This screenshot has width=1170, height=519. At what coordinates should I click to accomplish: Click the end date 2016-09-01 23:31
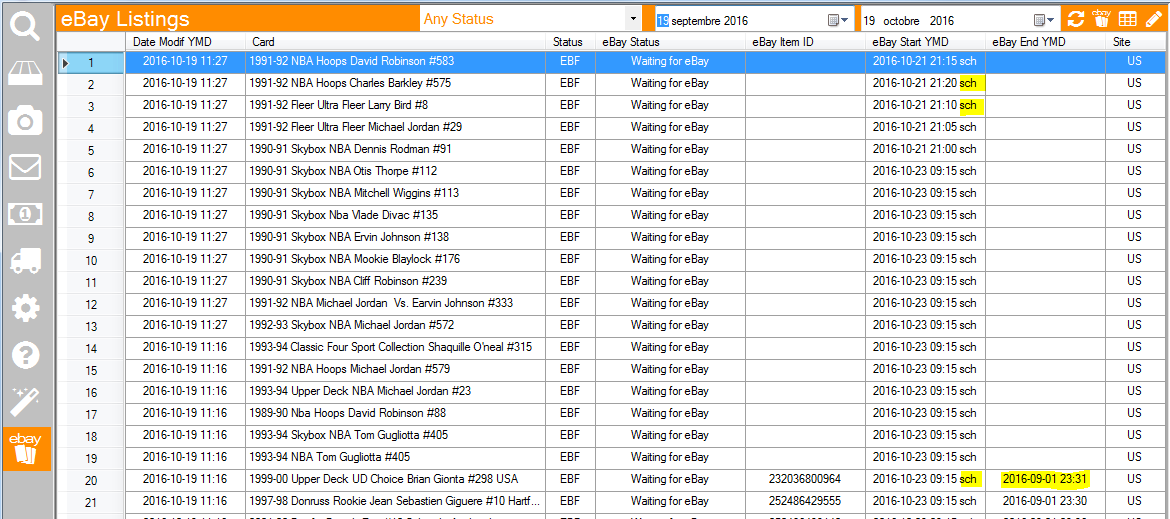1045,479
